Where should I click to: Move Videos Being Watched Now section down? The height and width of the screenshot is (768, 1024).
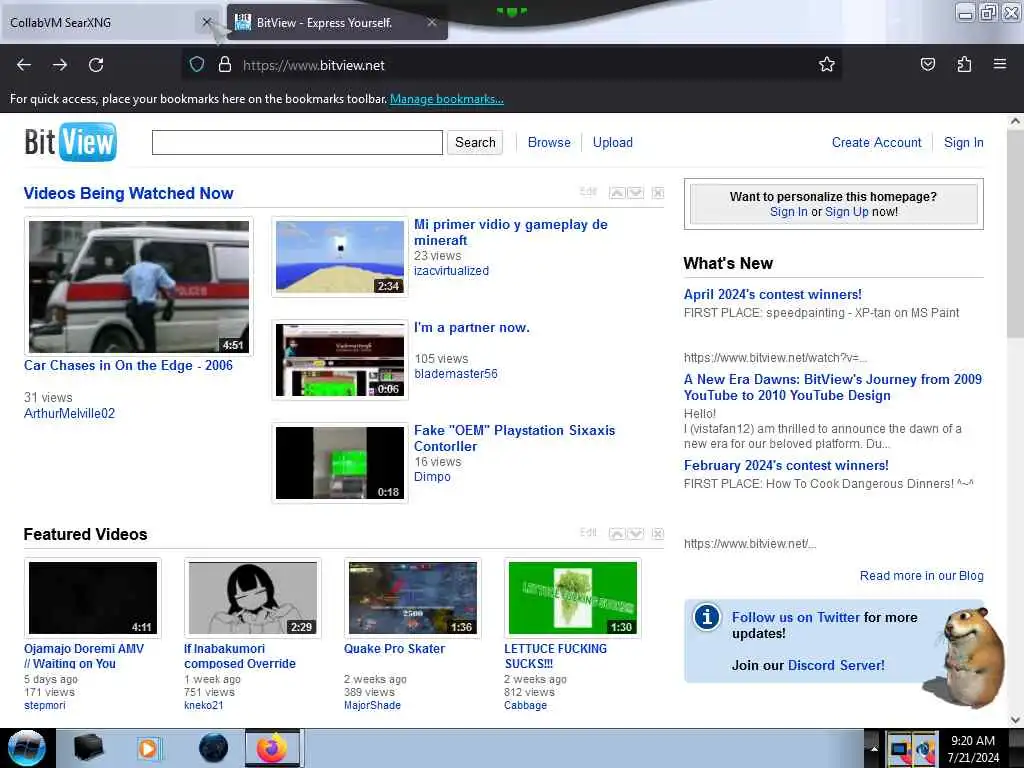coord(635,193)
